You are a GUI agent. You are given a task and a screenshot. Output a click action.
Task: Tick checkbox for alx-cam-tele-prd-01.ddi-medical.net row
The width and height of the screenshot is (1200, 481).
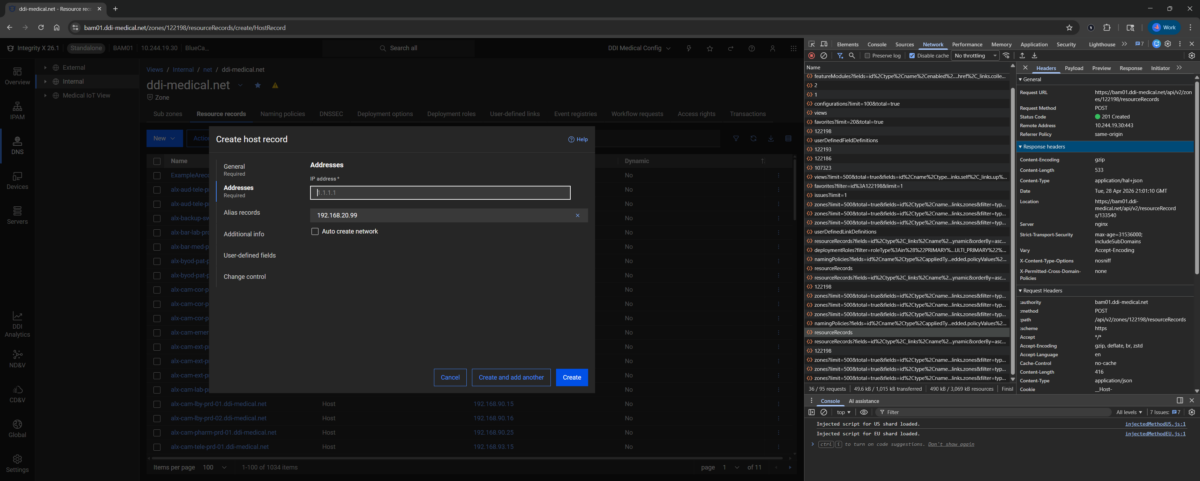[156, 446]
